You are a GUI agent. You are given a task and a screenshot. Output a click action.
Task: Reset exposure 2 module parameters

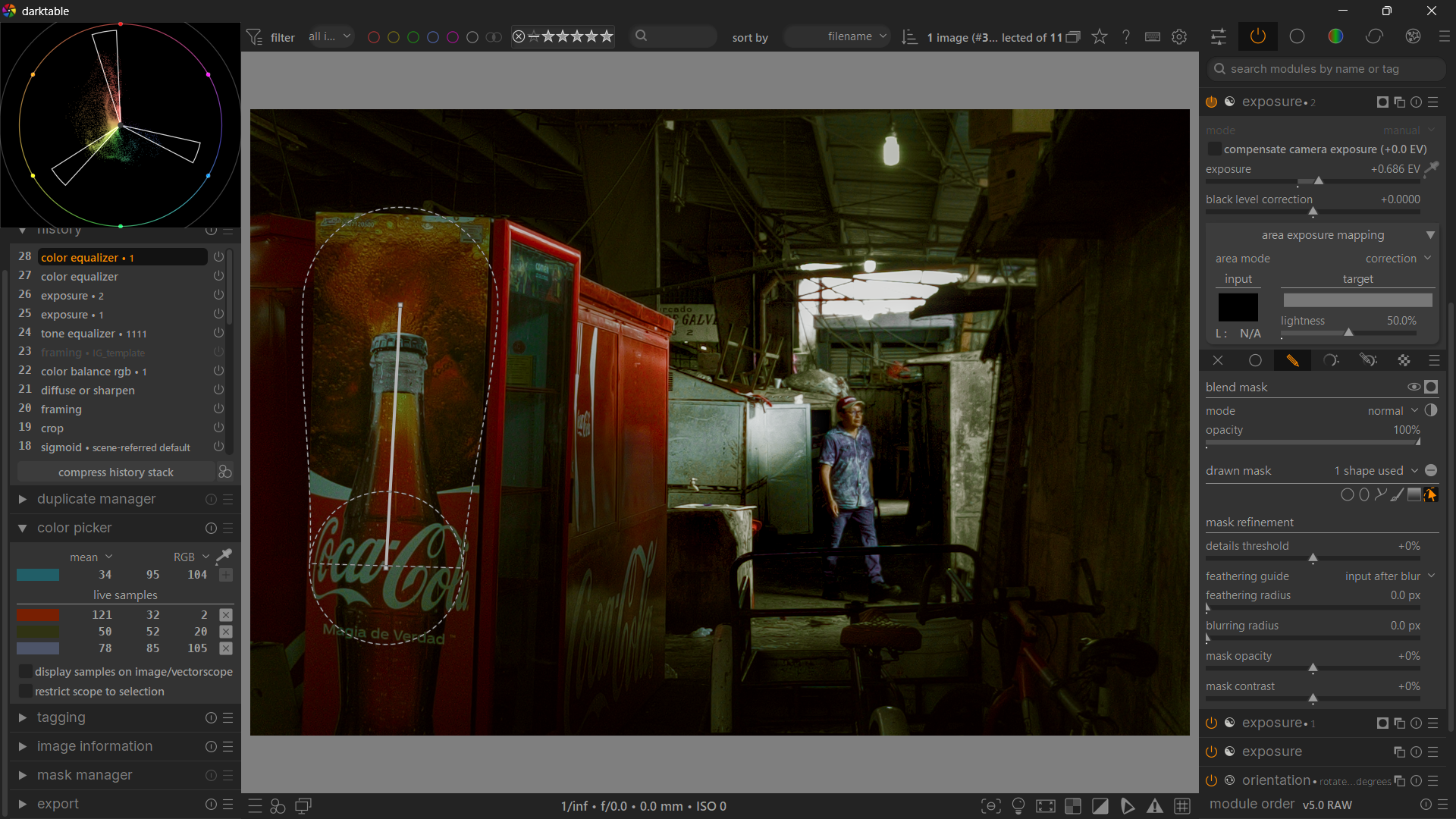coord(1416,102)
